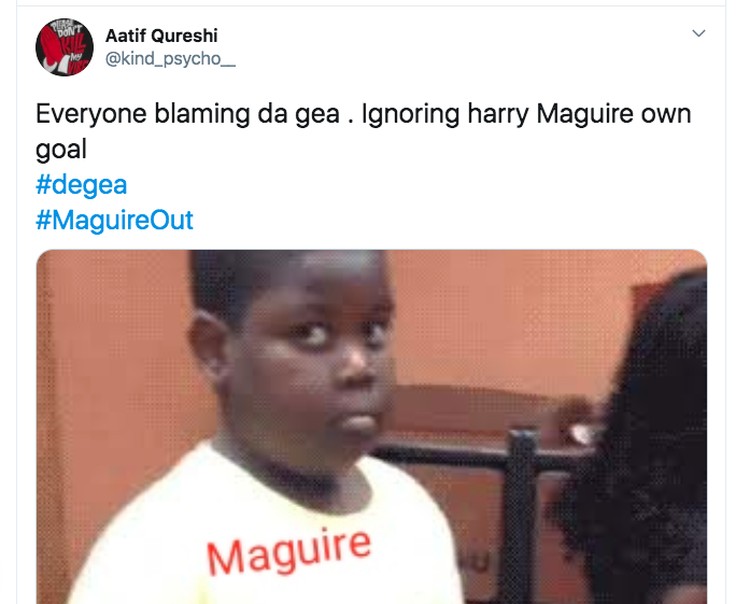Click the display name Aatif Qureshi
The height and width of the screenshot is (604, 750).
161,35
